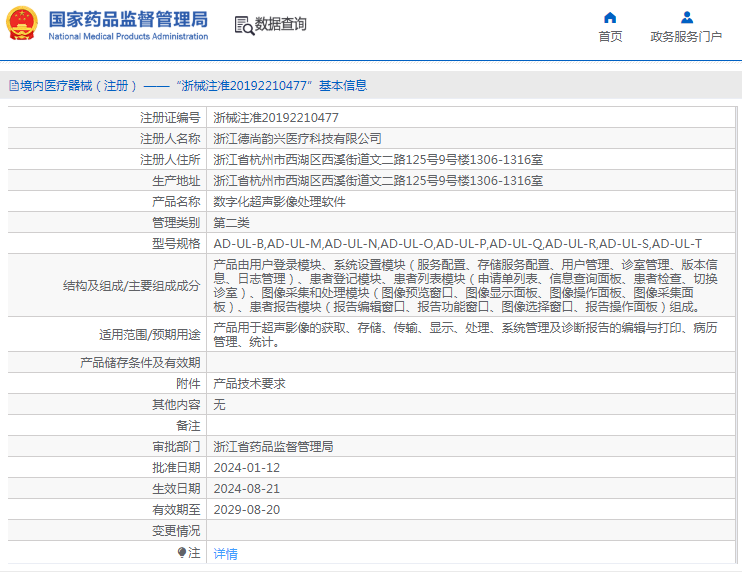This screenshot has height=576, width=742.
Task: Open the 首页 navigation label
Action: point(610,37)
